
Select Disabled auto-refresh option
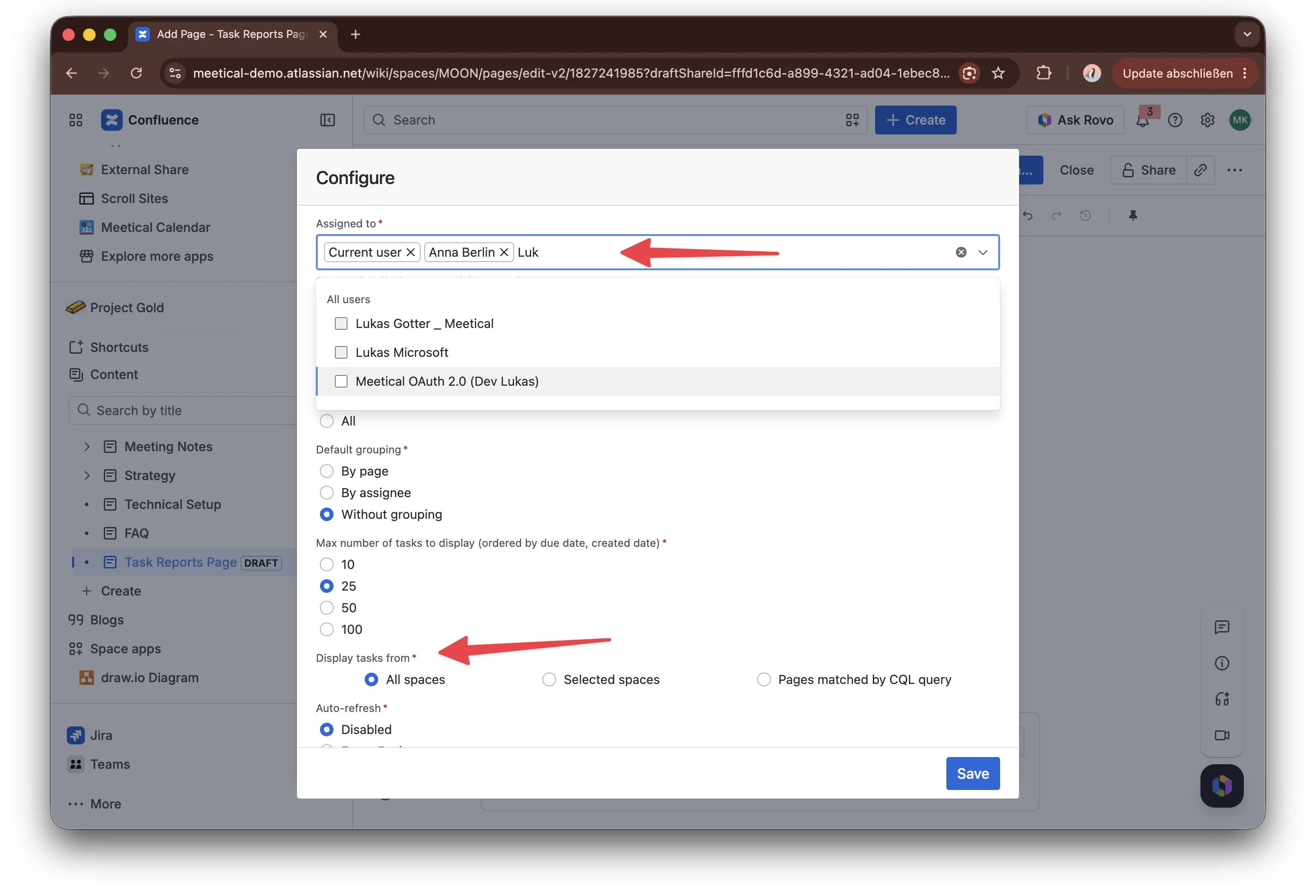tap(326, 730)
